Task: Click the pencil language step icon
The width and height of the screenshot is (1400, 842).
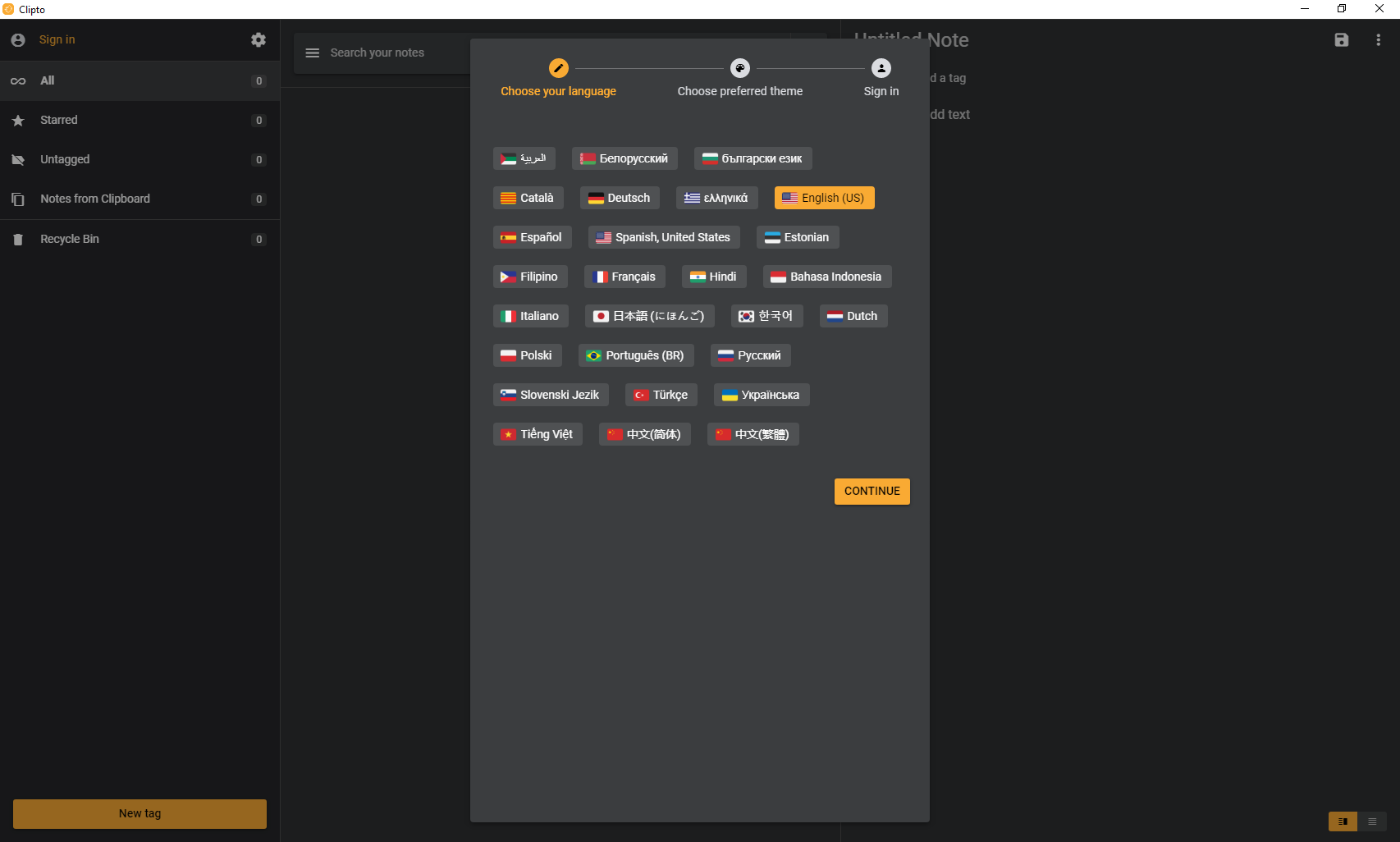Action: click(558, 68)
